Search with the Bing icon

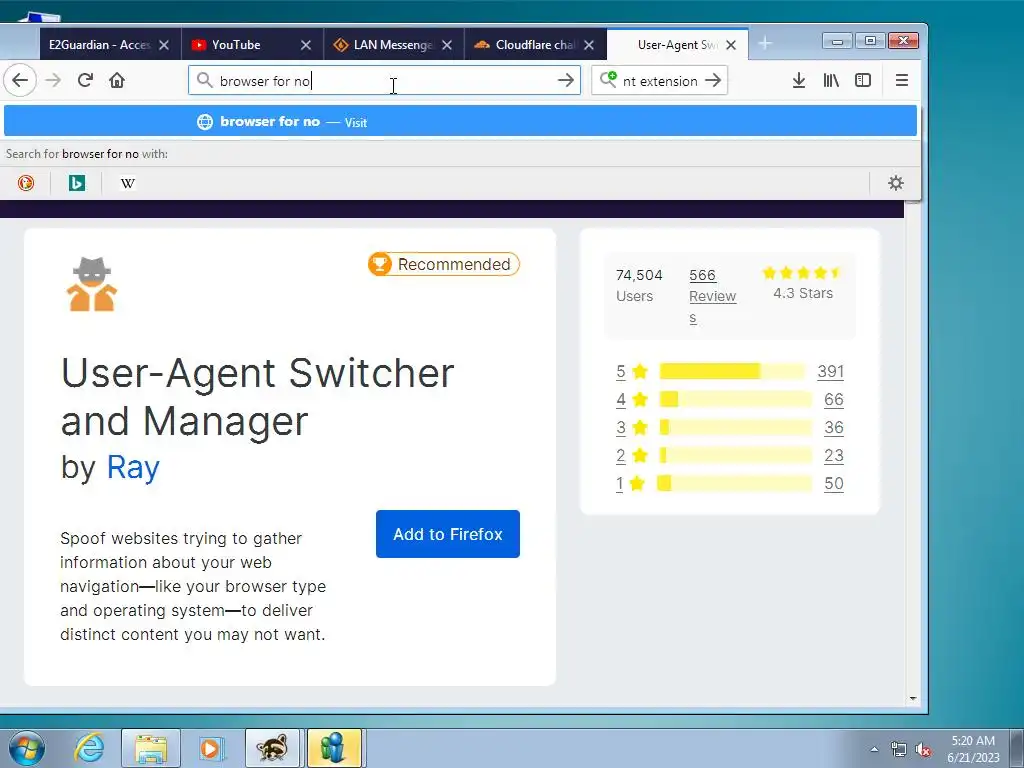[77, 183]
